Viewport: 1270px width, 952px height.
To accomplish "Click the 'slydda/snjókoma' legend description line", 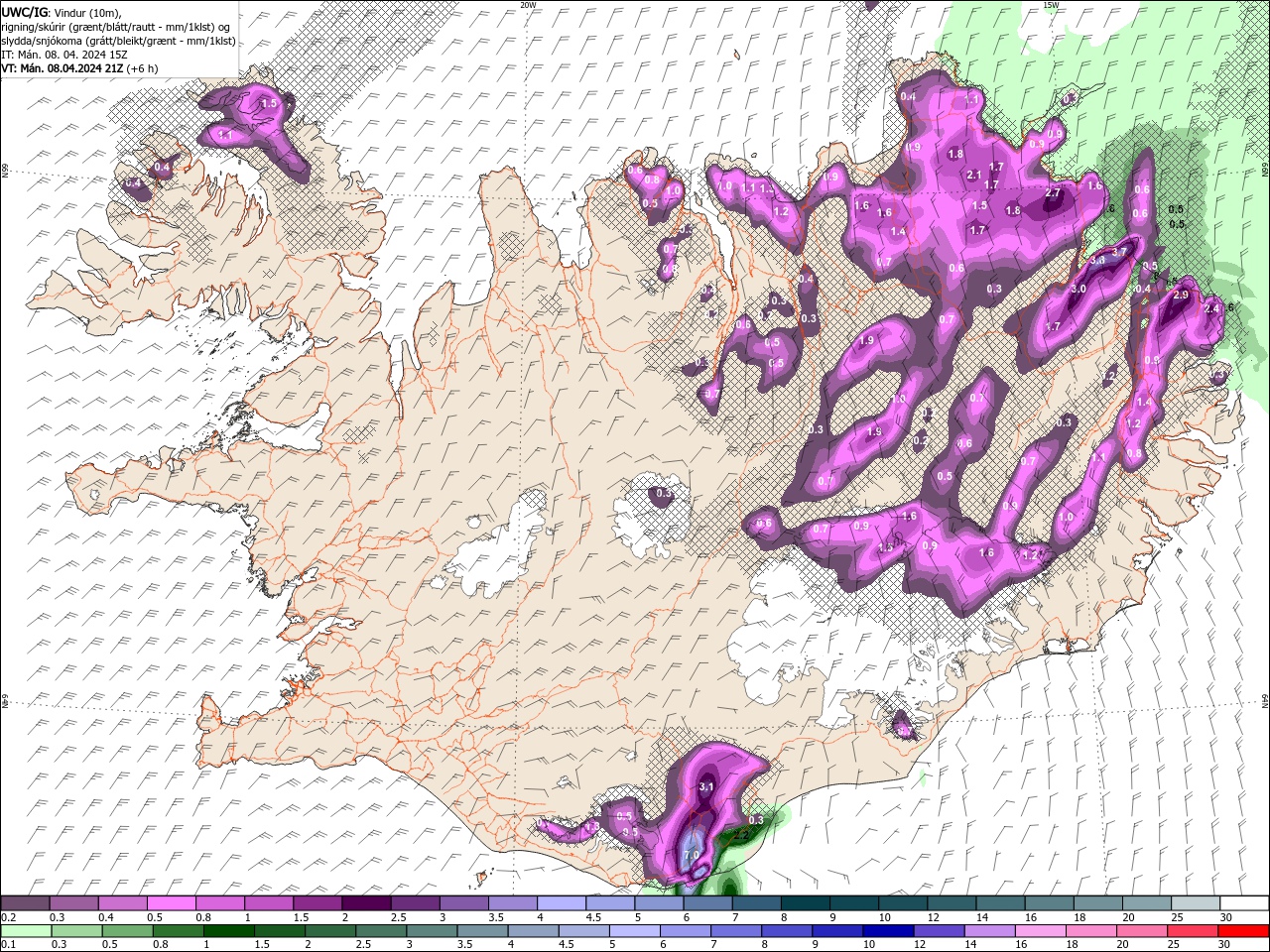I will (x=118, y=41).
